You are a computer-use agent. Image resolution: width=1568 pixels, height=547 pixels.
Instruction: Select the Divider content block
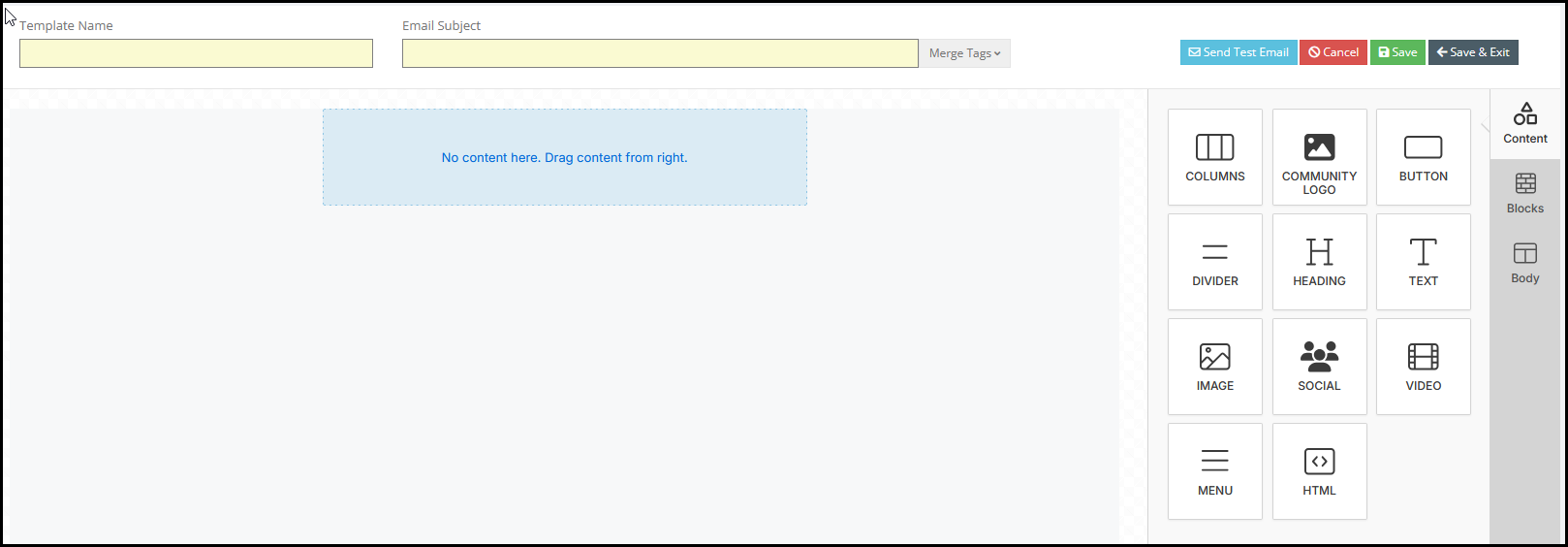click(1215, 262)
